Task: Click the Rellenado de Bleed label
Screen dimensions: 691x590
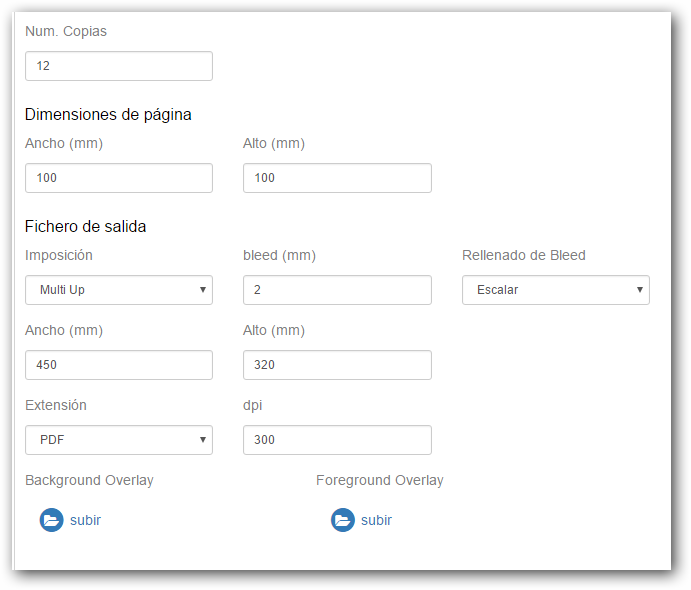Action: pyautogui.click(x=524, y=255)
